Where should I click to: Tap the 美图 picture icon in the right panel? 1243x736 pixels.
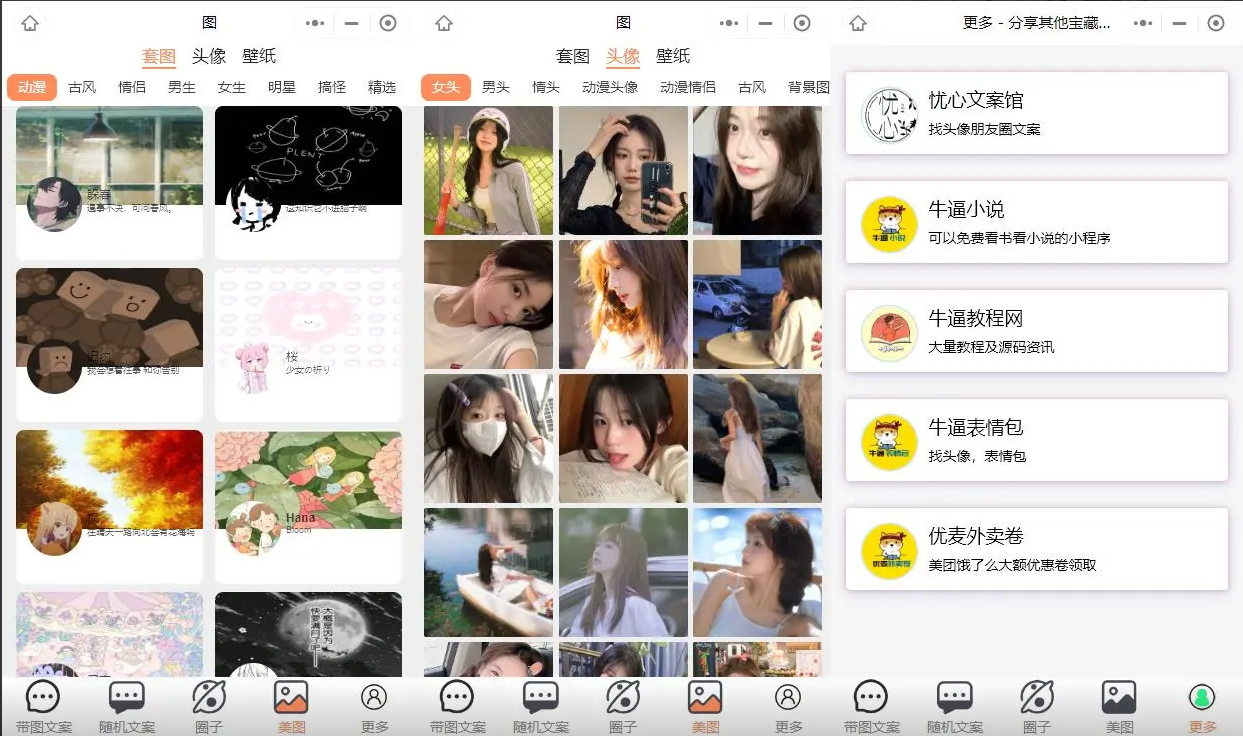[1119, 698]
